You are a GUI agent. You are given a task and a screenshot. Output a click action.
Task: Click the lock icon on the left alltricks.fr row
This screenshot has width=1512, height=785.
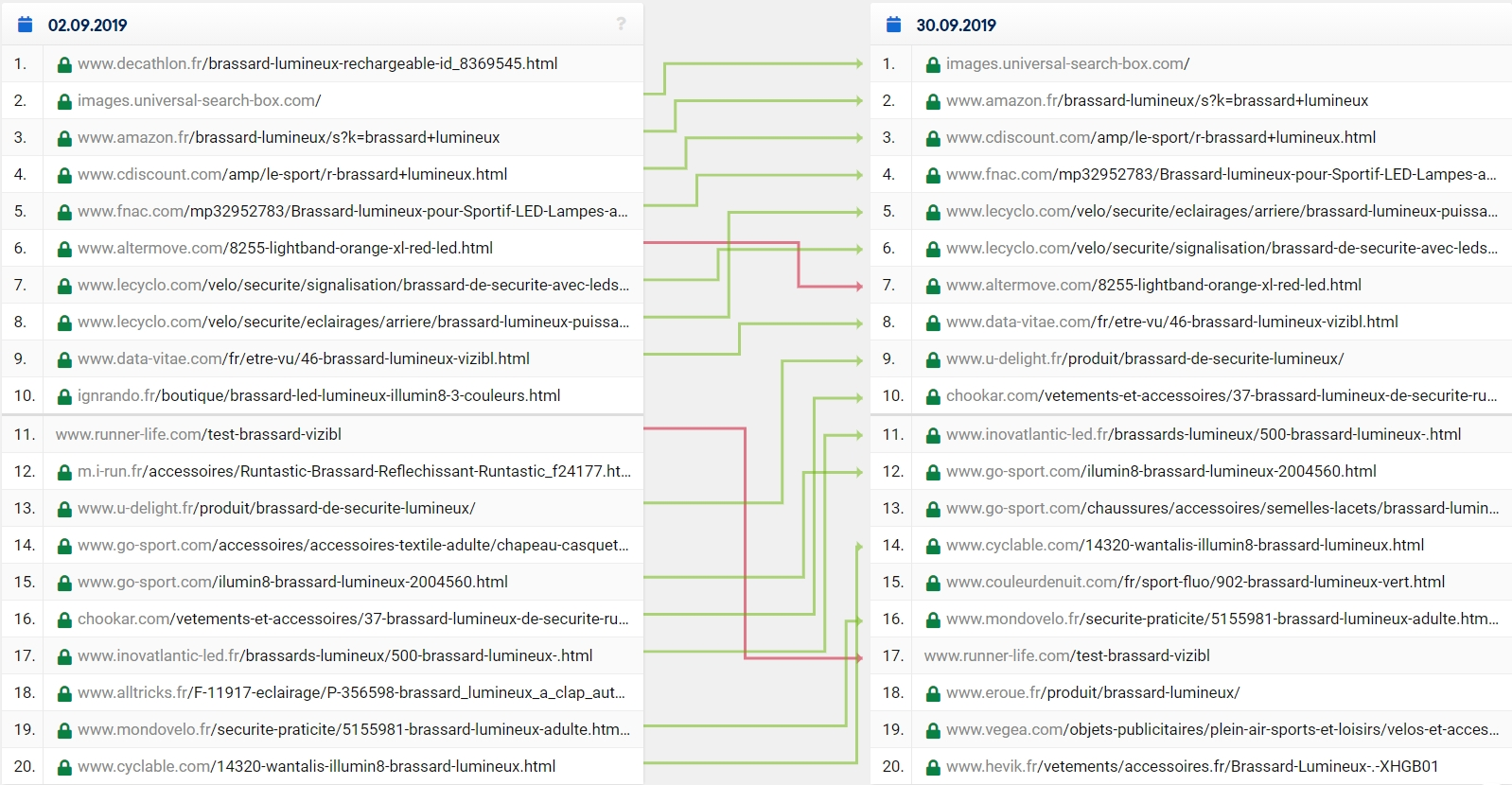tap(64, 693)
